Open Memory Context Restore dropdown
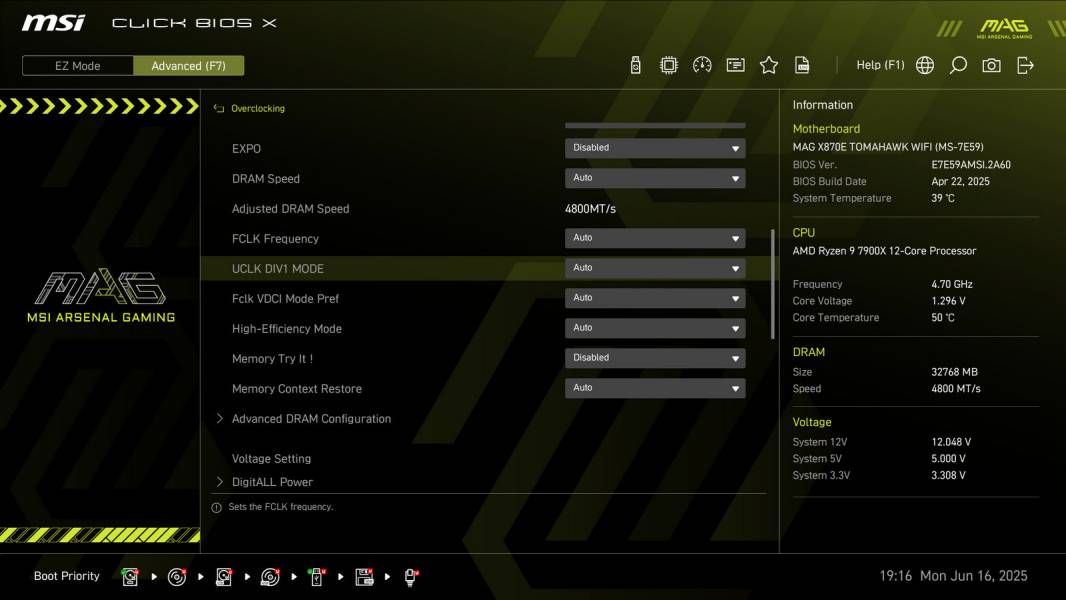The height and width of the screenshot is (600, 1066). coord(655,388)
